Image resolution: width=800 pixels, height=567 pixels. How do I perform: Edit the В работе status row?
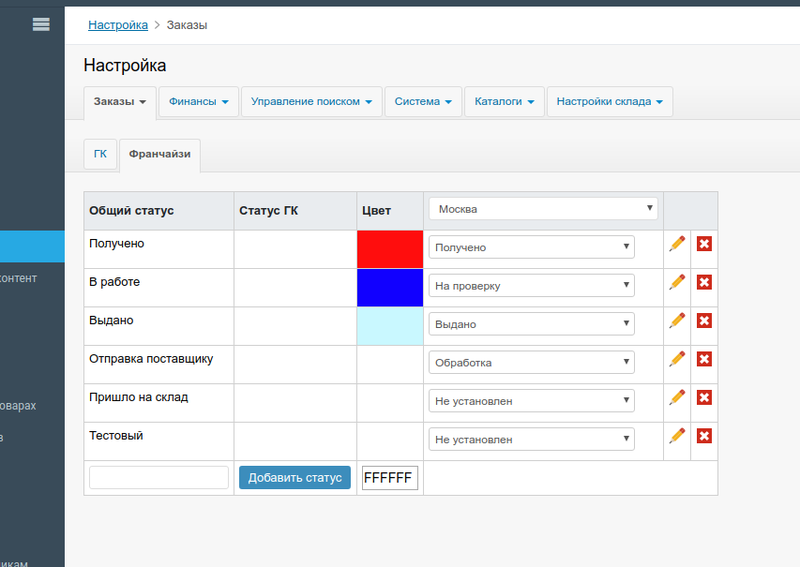coord(677,282)
